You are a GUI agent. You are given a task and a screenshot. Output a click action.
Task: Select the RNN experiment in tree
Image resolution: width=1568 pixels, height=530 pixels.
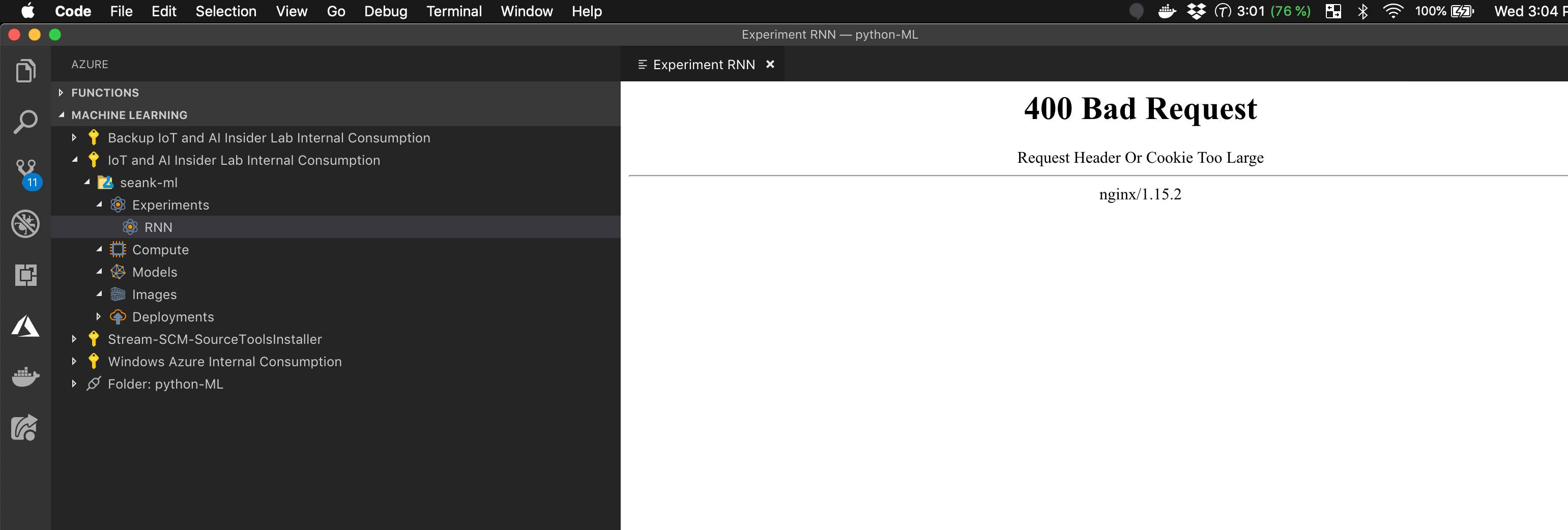point(335,227)
